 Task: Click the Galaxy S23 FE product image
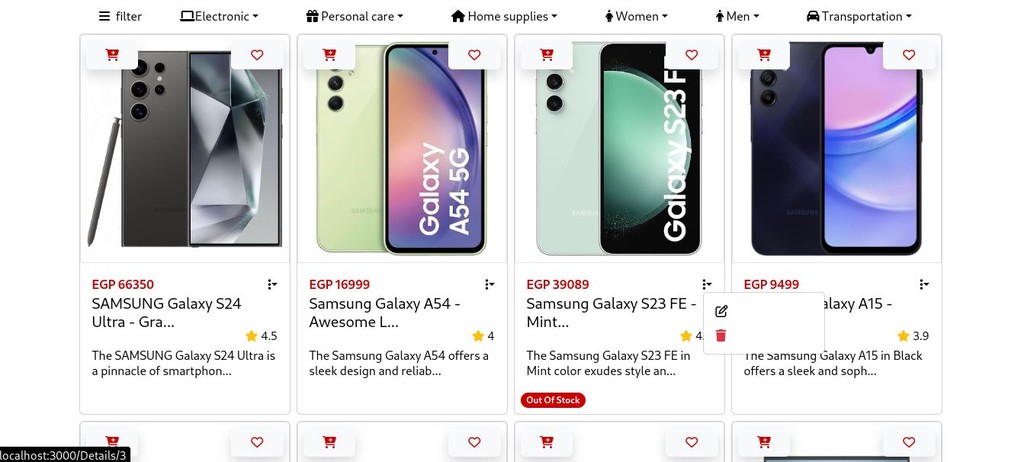pos(619,149)
